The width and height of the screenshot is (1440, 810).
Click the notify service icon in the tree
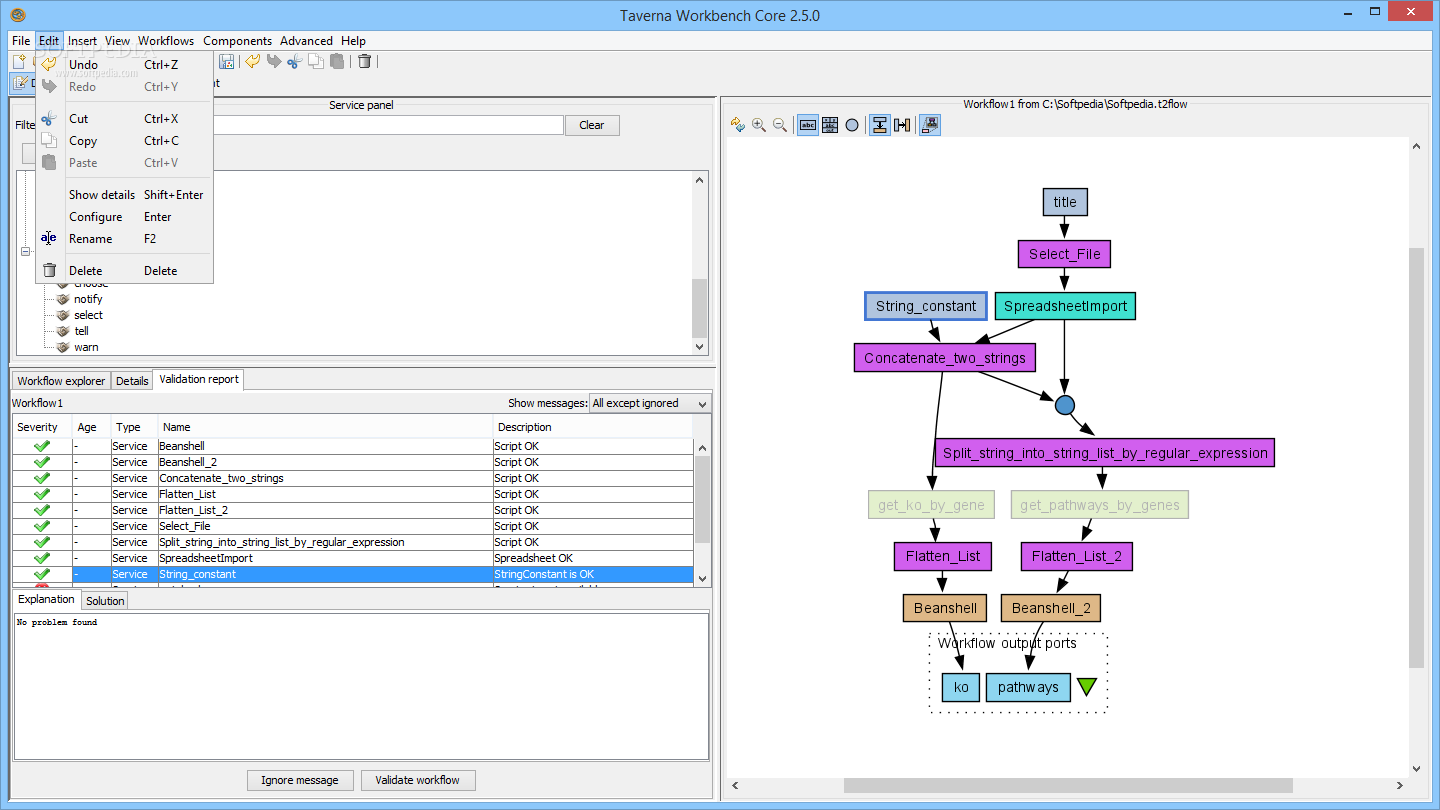coord(63,299)
